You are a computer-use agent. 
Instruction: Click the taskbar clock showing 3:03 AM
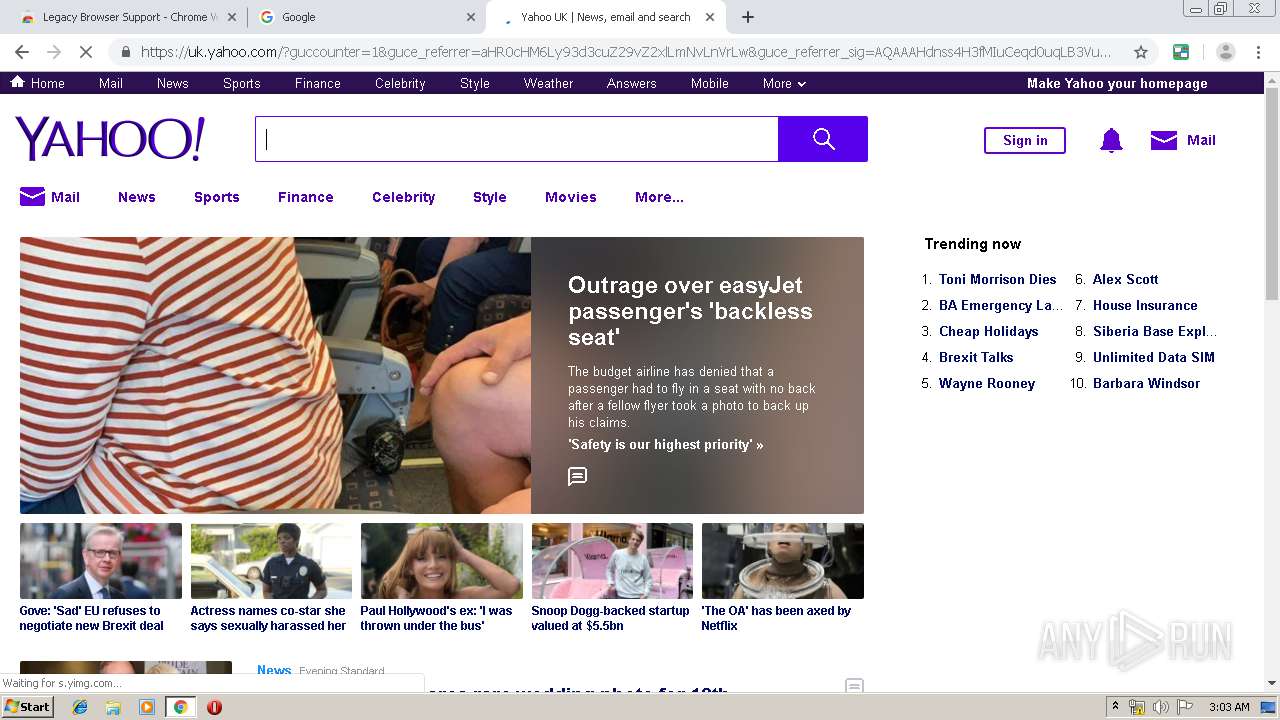coord(1229,707)
